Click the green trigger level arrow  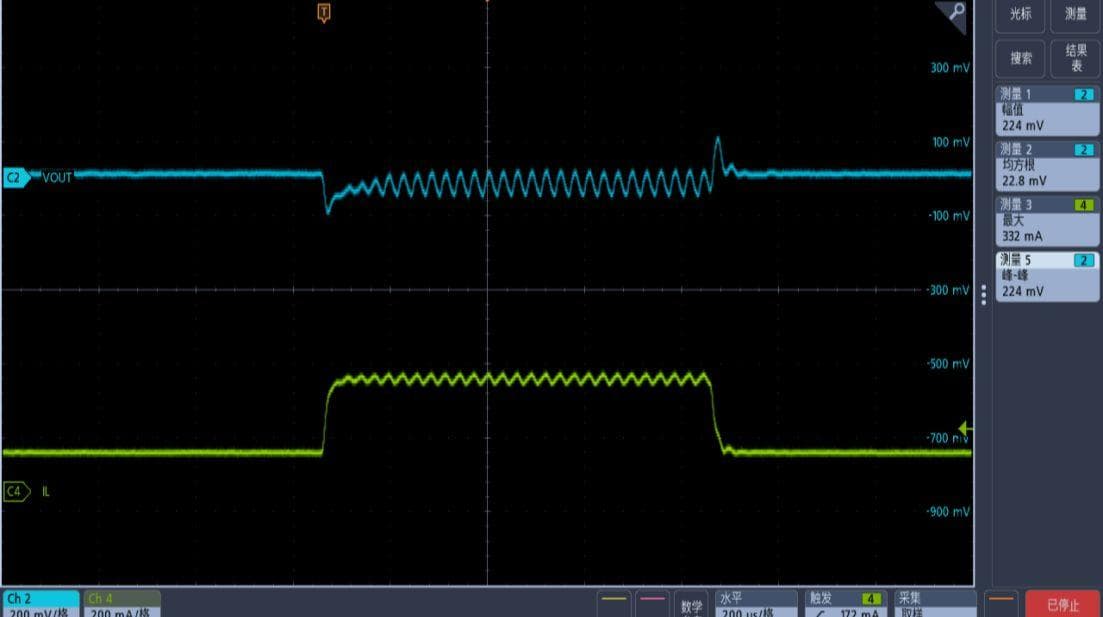pyautogui.click(x=966, y=428)
